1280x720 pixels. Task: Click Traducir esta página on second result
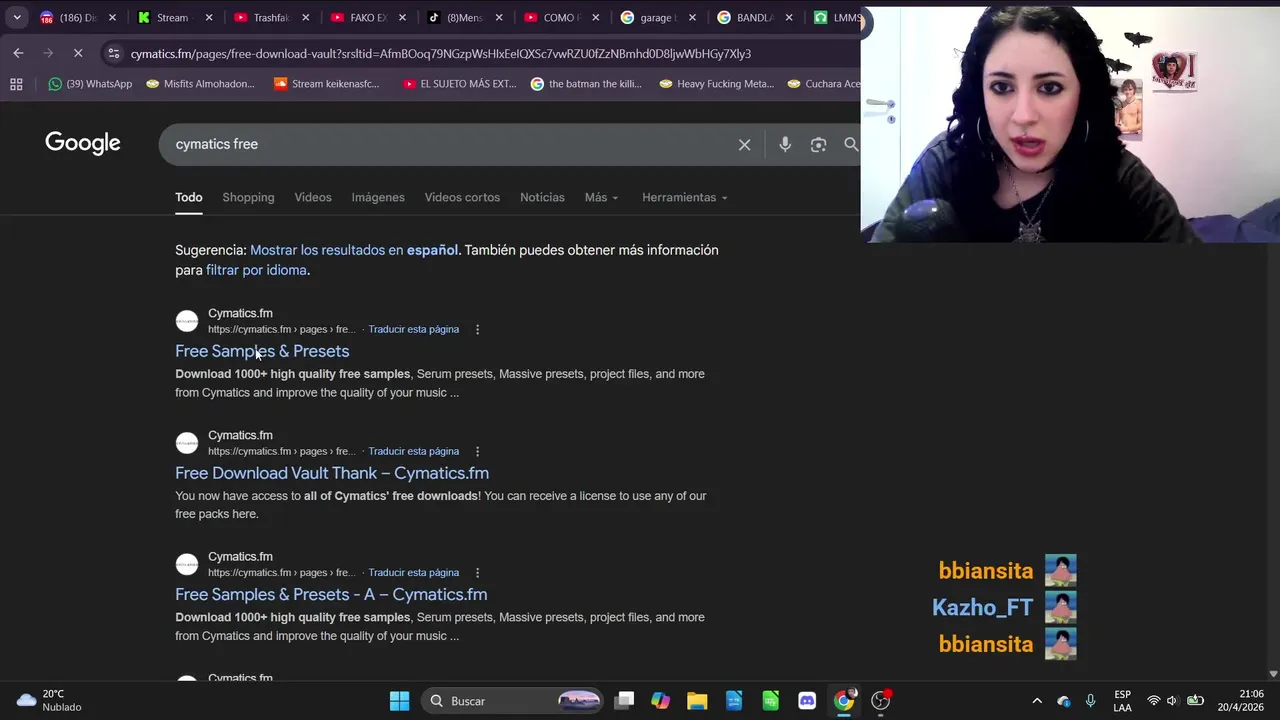click(x=414, y=451)
